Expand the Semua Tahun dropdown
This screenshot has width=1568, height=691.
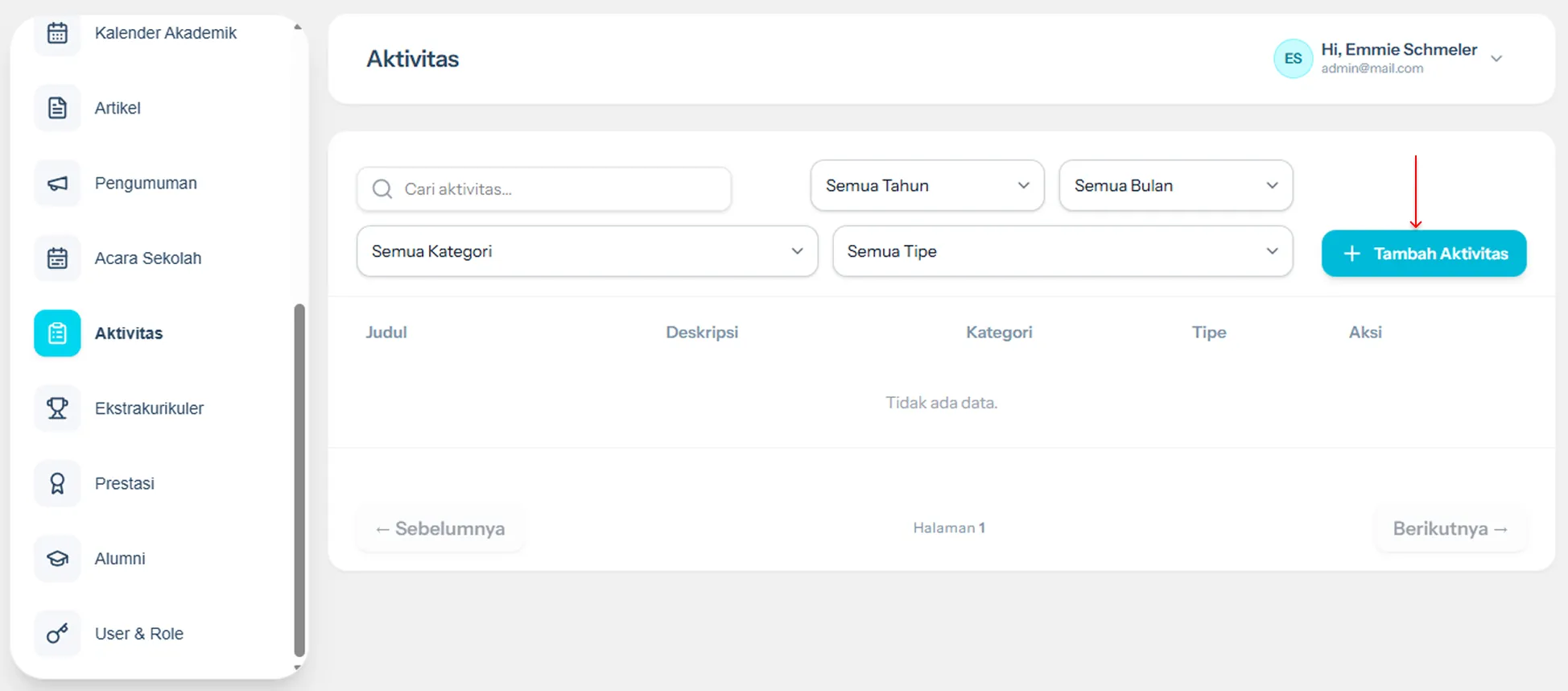pos(927,185)
